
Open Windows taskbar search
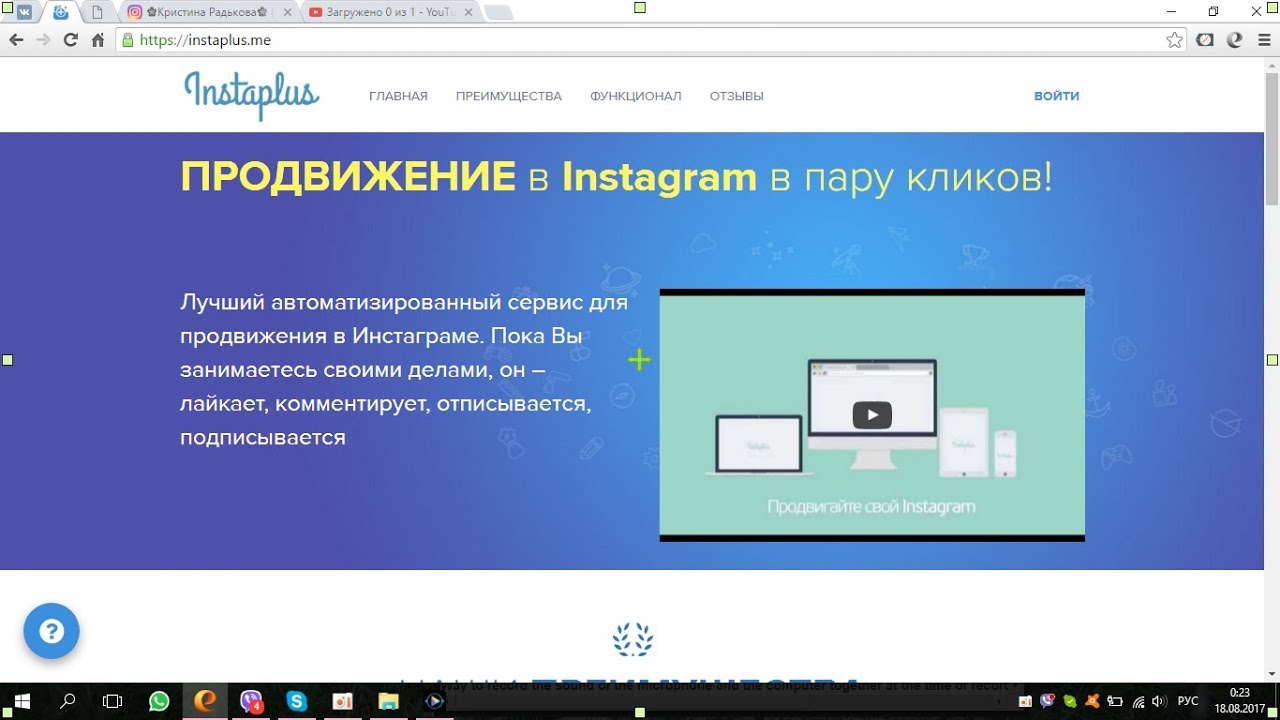tap(67, 701)
